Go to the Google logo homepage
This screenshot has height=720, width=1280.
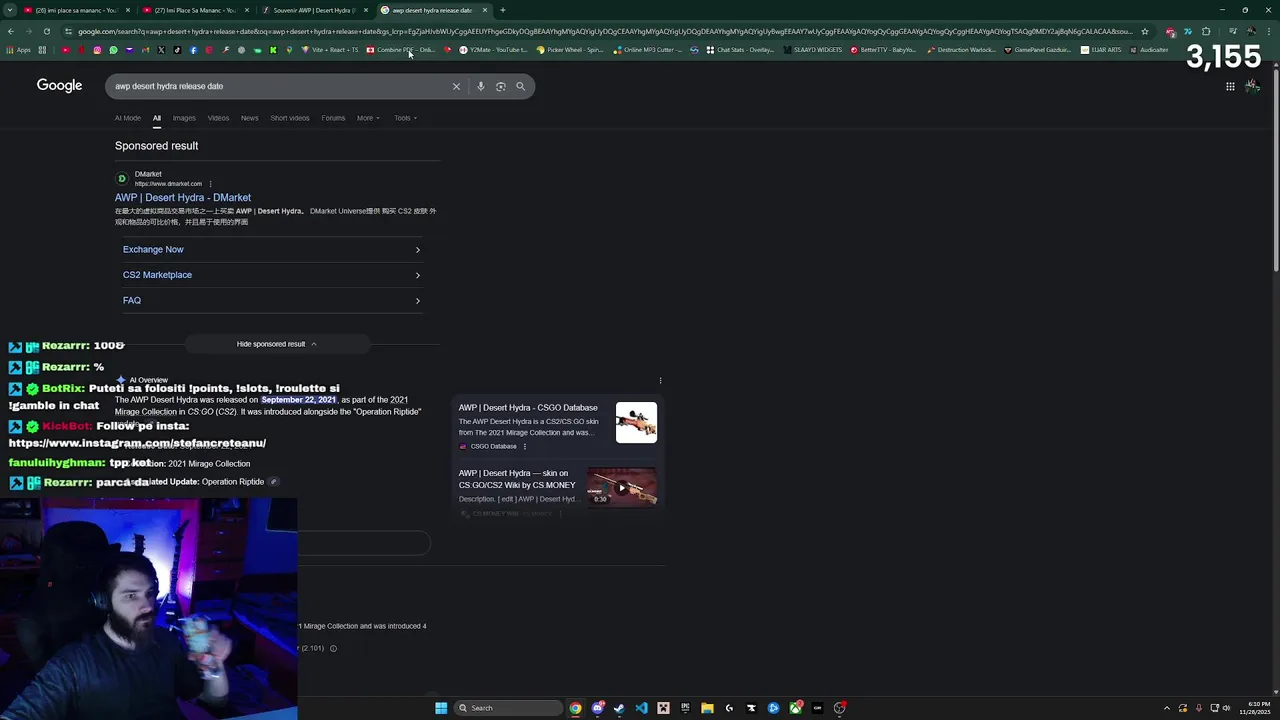pos(59,85)
